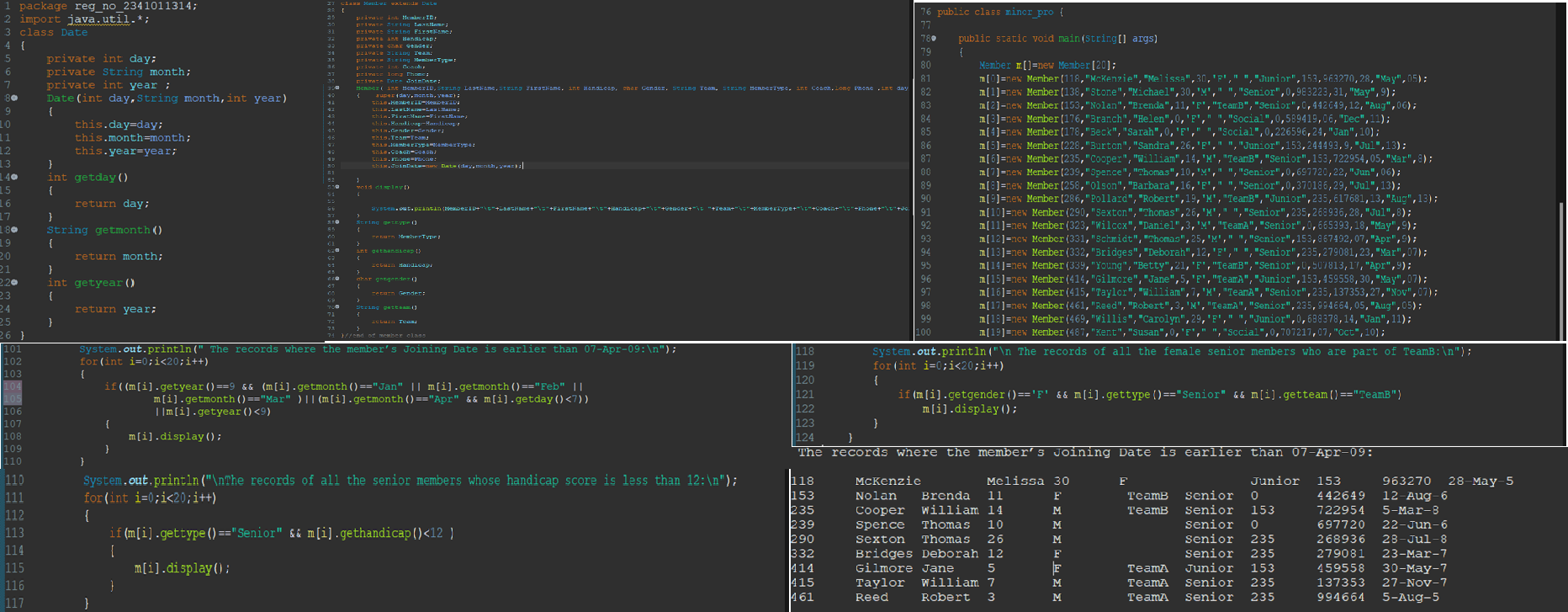Click the highlighted line number 105 in gutter
The width and height of the screenshot is (1568, 612).
point(13,399)
